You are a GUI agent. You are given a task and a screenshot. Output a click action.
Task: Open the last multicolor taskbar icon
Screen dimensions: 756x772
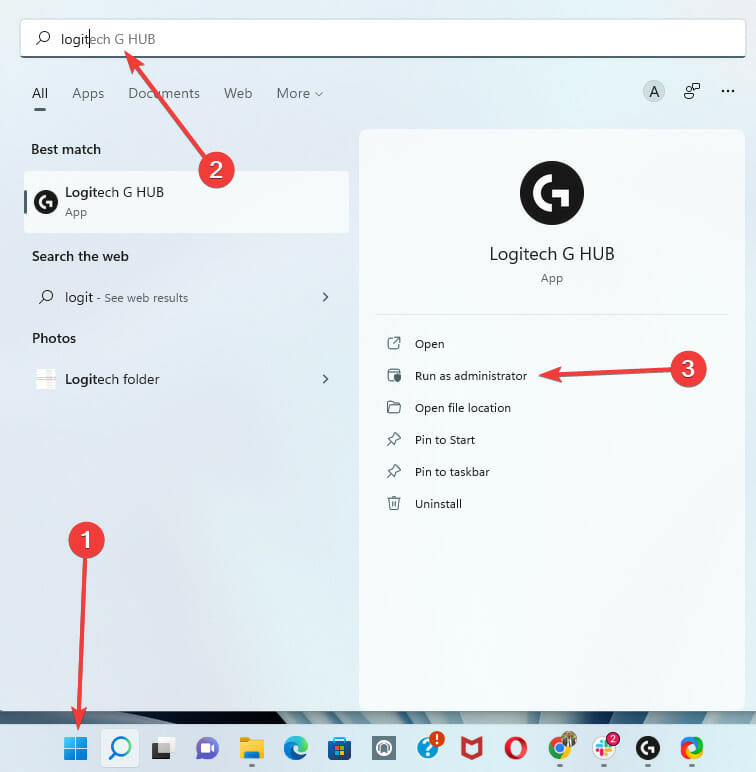692,748
